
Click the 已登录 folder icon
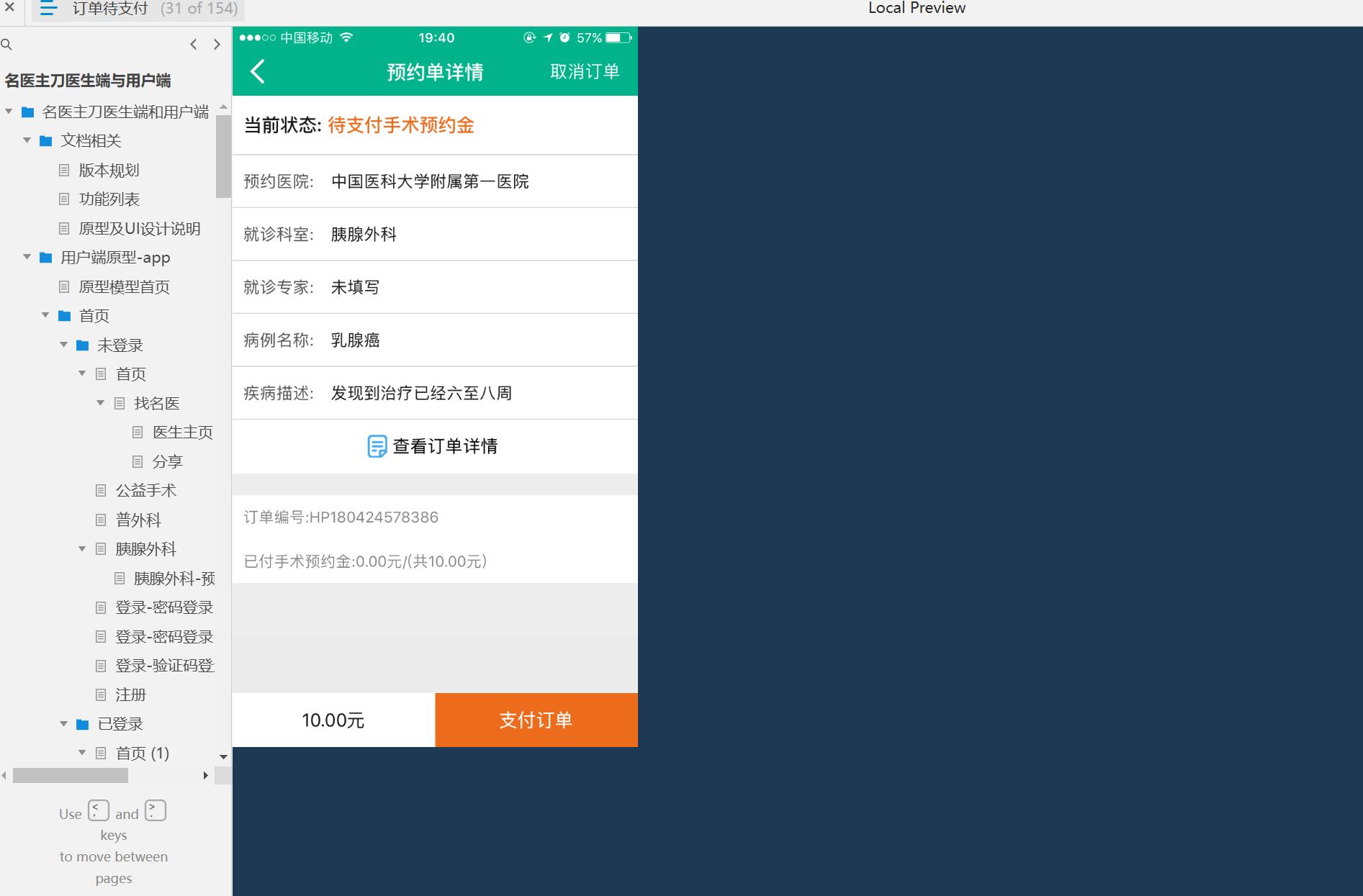point(83,724)
